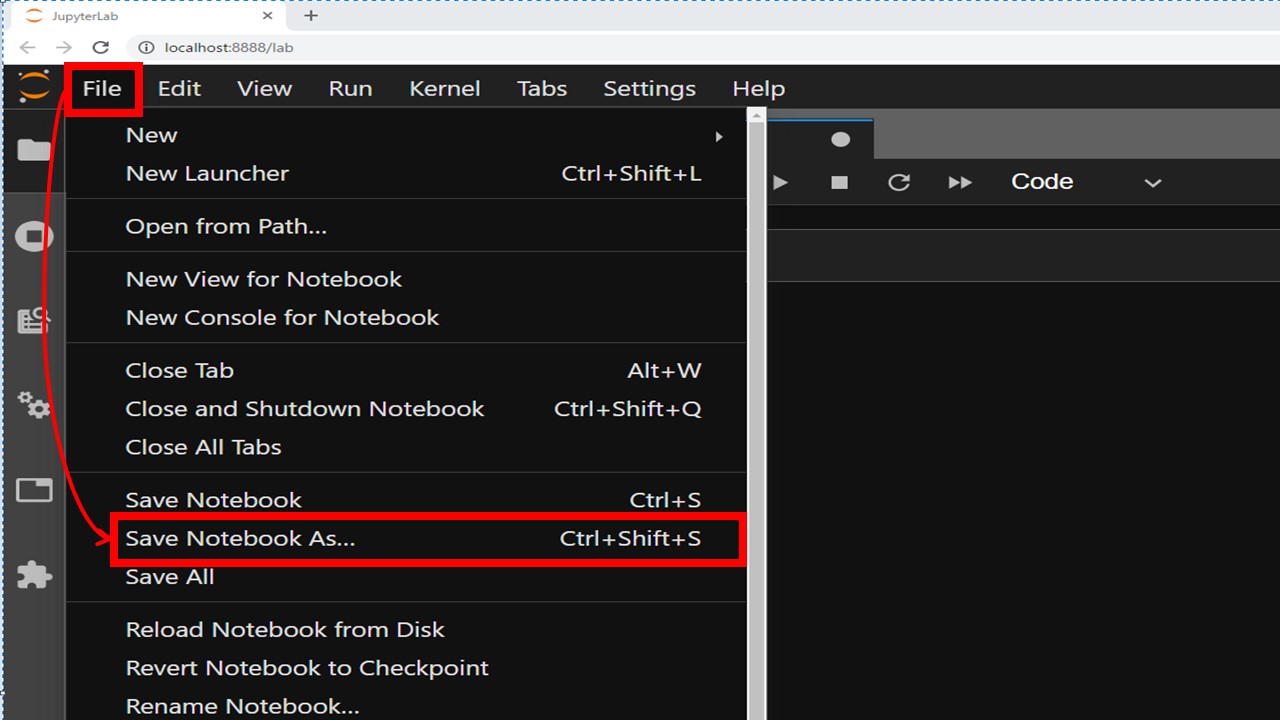
Task: Click restart and run all fast-forward icon
Action: point(960,182)
